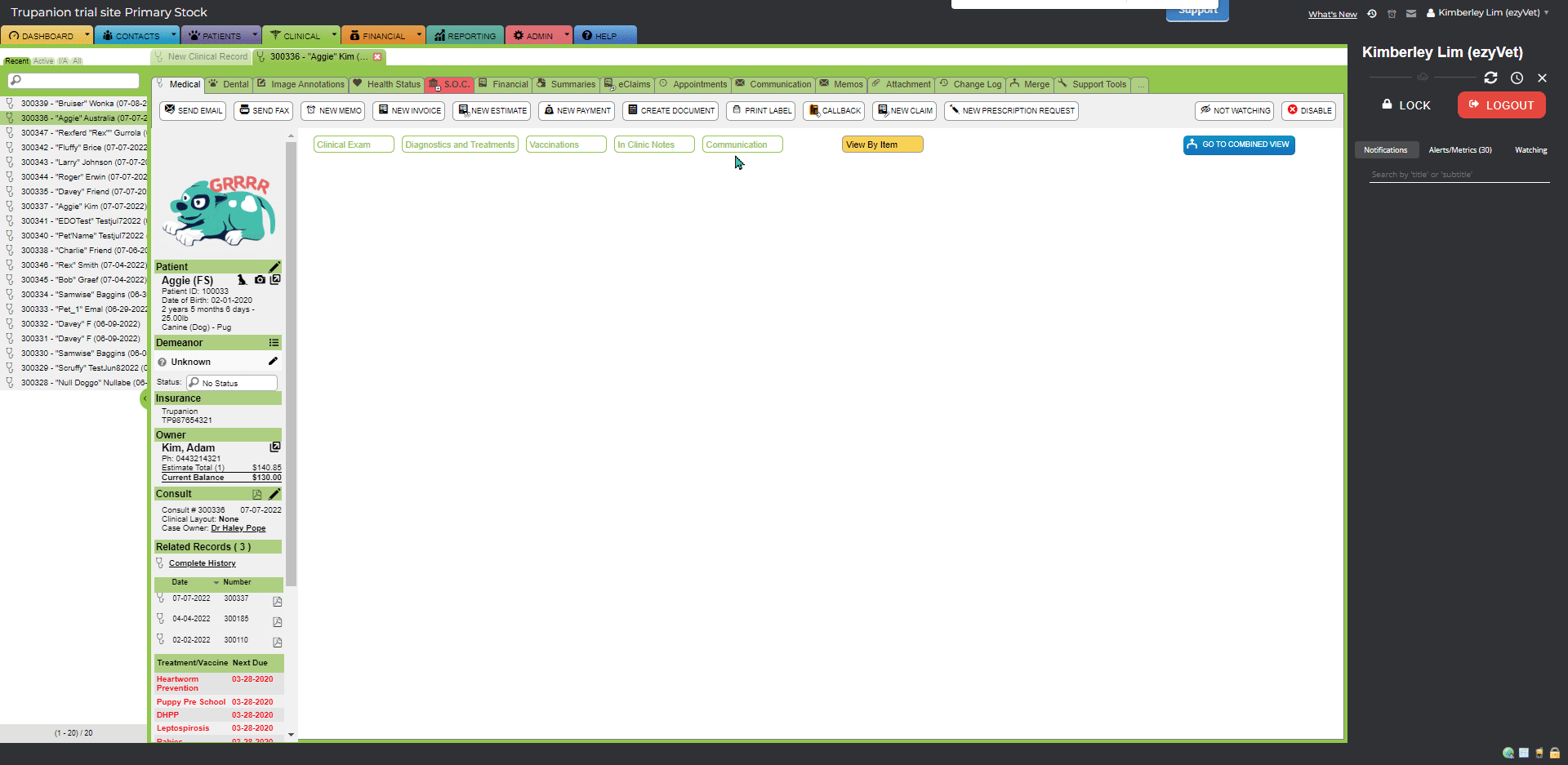The height and width of the screenshot is (765, 1568).
Task: Click the camera icon beside Aggie (FS)
Action: pos(260,280)
